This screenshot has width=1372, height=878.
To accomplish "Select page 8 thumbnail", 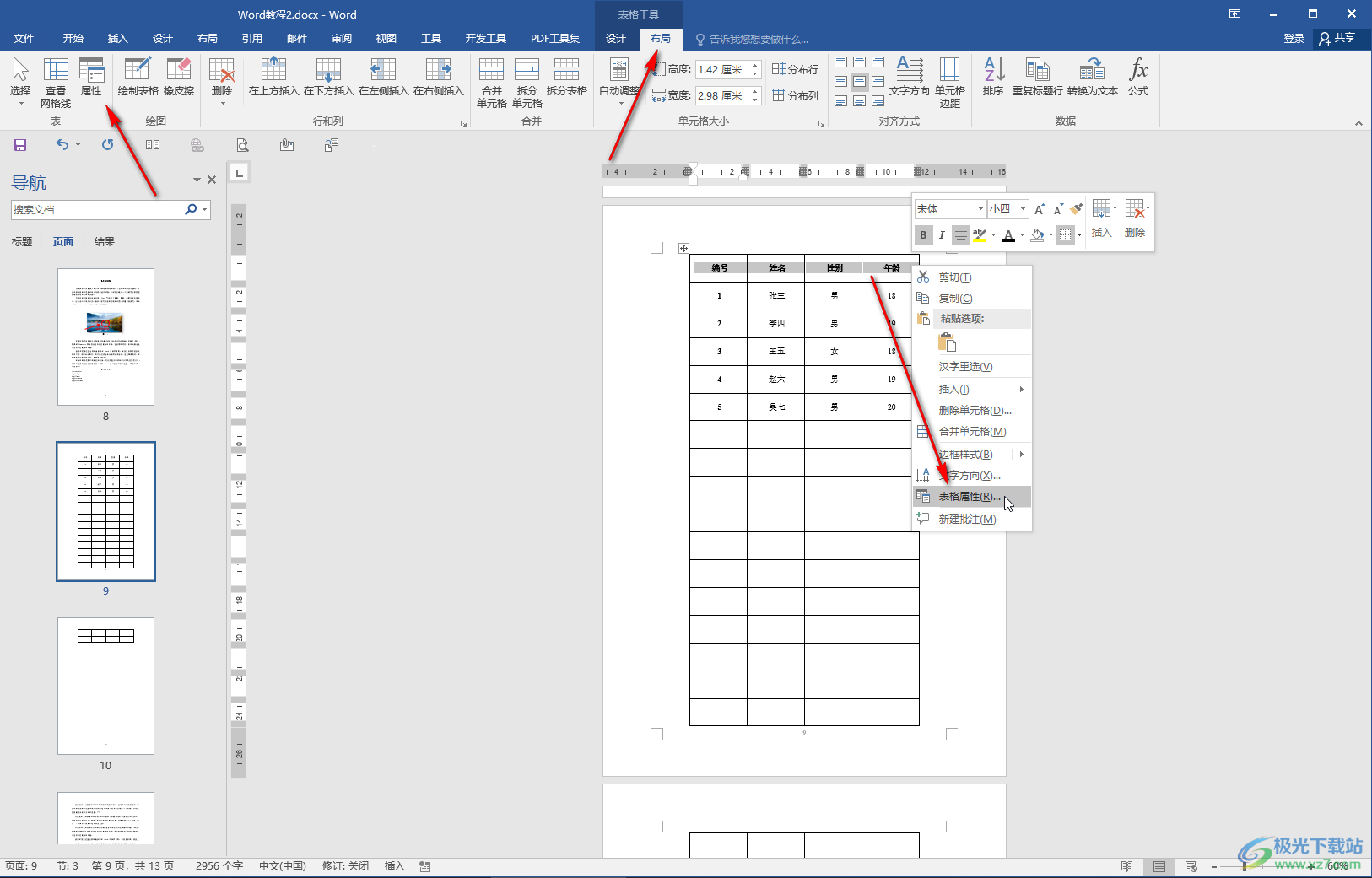I will pos(105,337).
